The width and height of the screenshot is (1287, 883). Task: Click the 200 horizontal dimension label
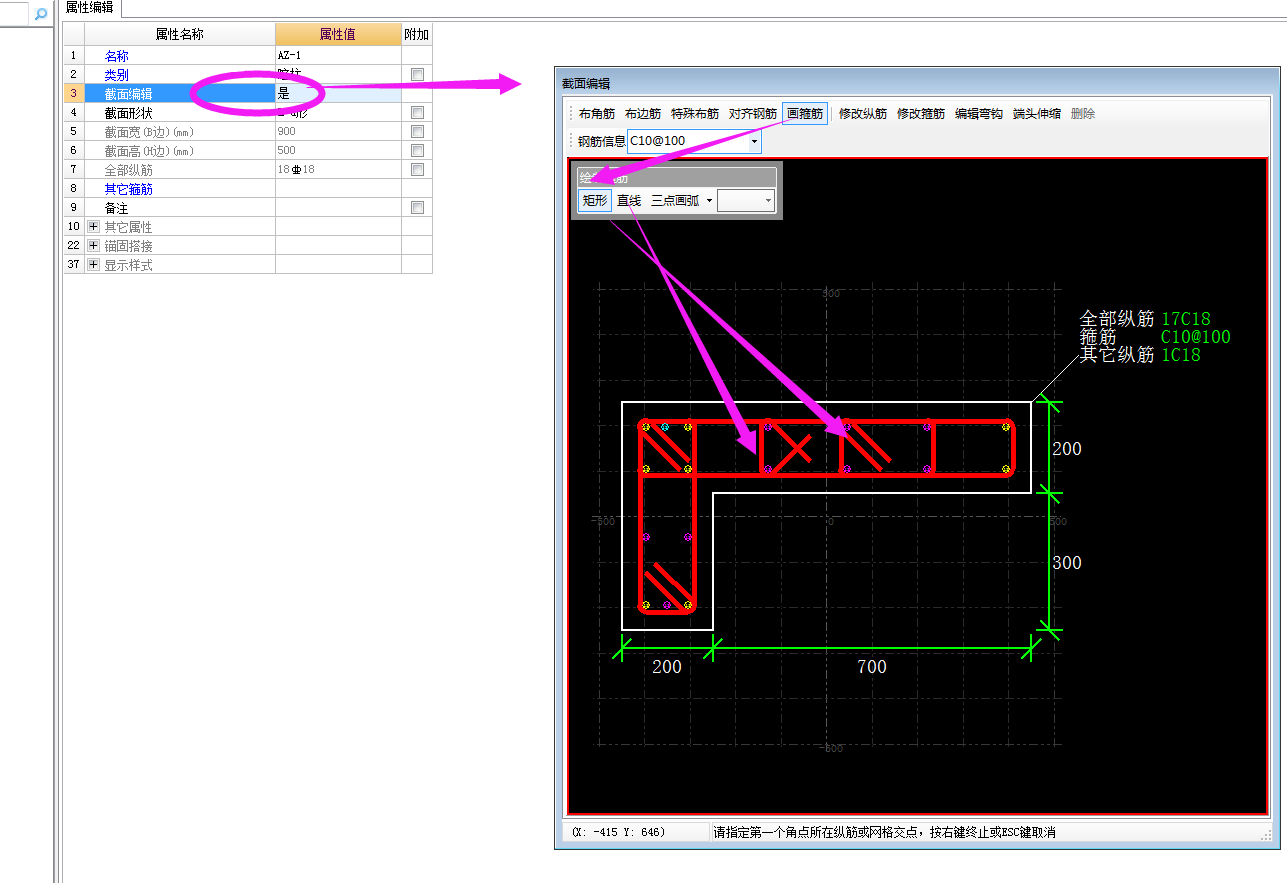667,667
